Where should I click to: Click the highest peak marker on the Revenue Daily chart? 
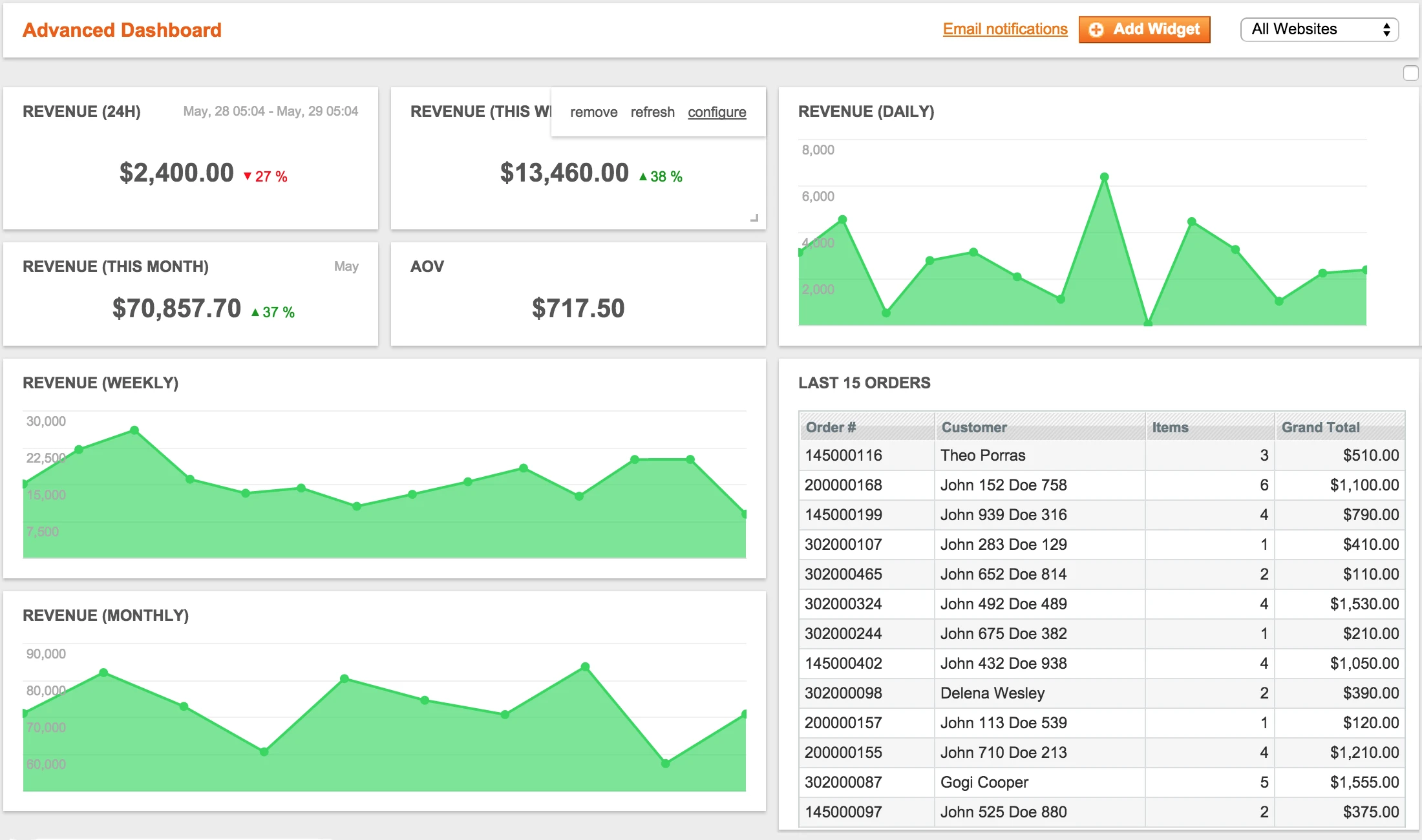[1103, 174]
